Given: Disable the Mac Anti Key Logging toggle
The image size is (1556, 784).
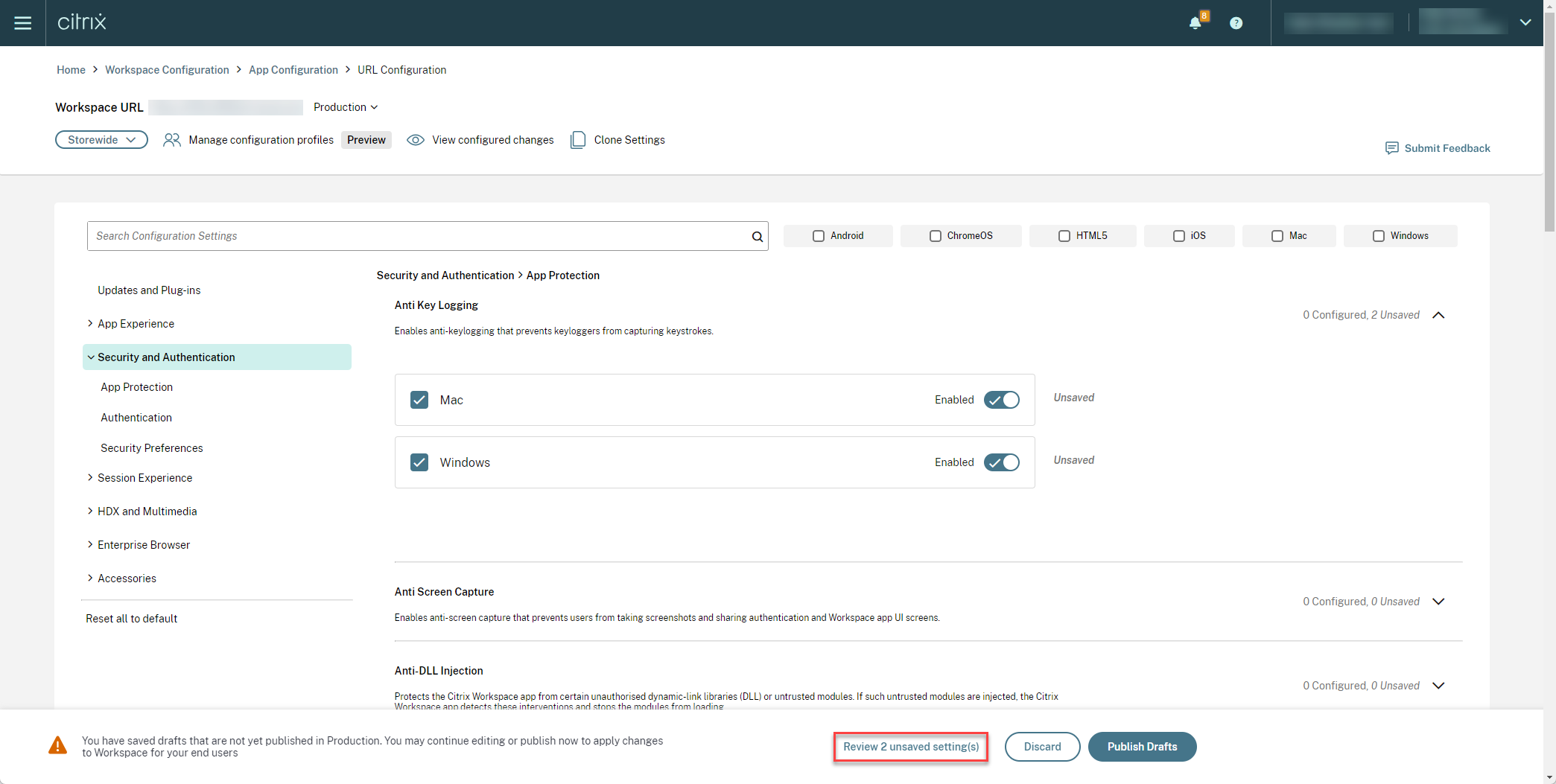Looking at the screenshot, I should pyautogui.click(x=1001, y=400).
